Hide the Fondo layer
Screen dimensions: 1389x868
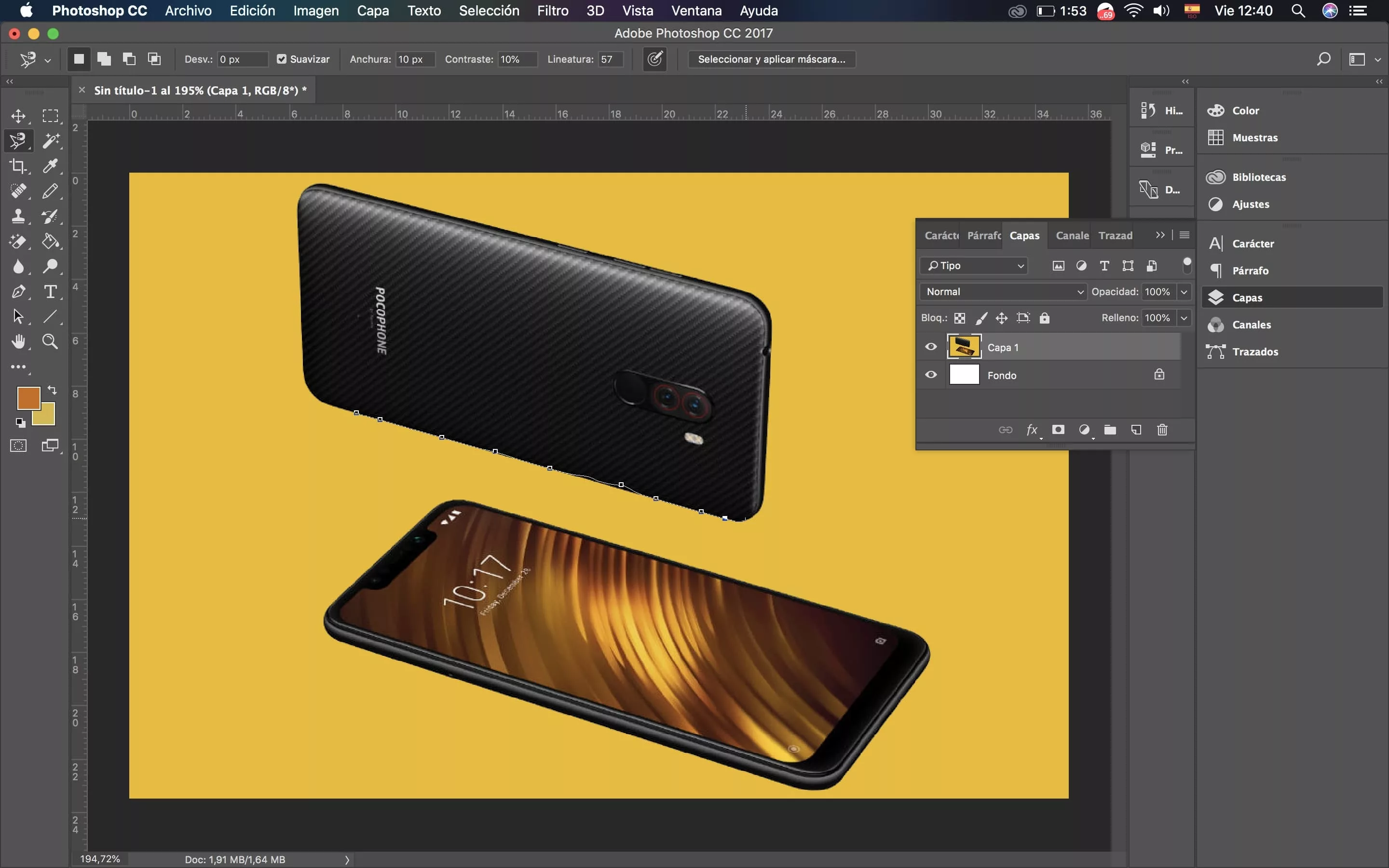pos(931,375)
